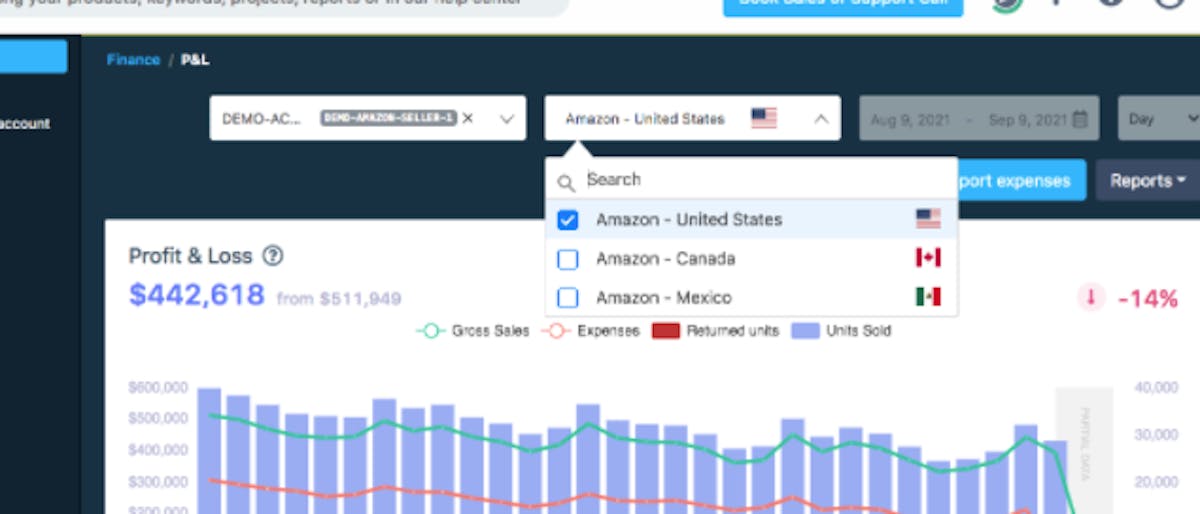Click the import expenses button

click(x=1021, y=181)
